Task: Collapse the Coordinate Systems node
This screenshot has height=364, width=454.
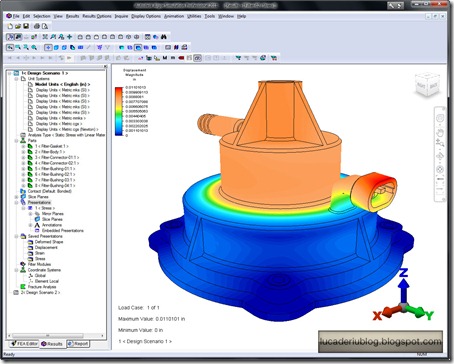Action: 16,270
